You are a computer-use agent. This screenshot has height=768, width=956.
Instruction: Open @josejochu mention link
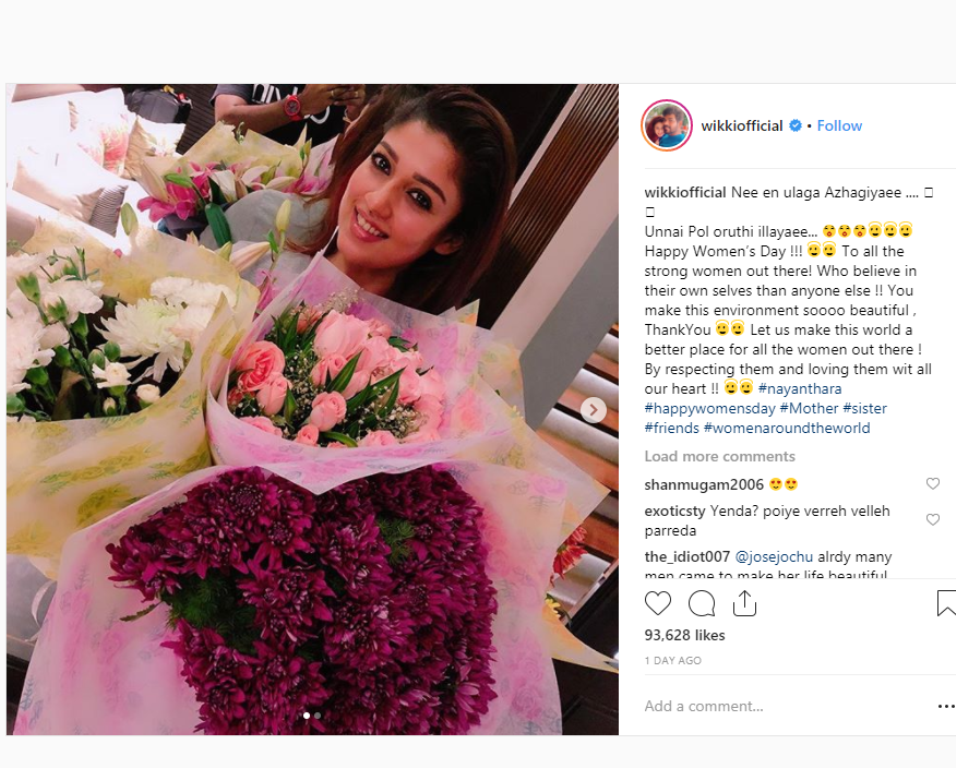774,556
